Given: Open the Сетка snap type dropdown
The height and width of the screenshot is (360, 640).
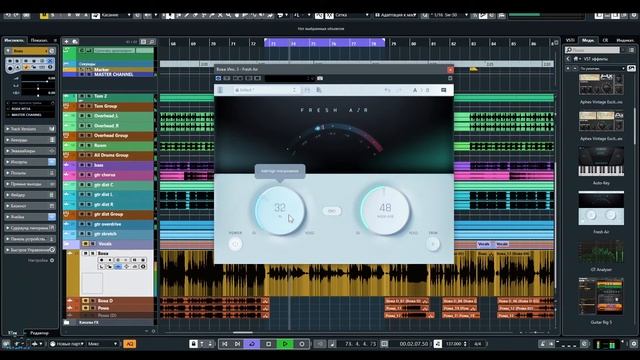Looking at the screenshot, I should pyautogui.click(x=352, y=15).
